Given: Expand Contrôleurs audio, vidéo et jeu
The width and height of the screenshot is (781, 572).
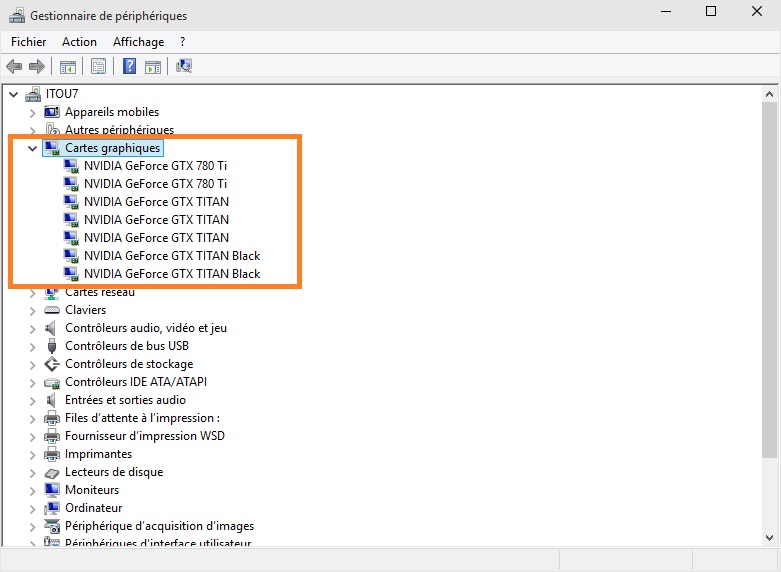Looking at the screenshot, I should coord(32,328).
